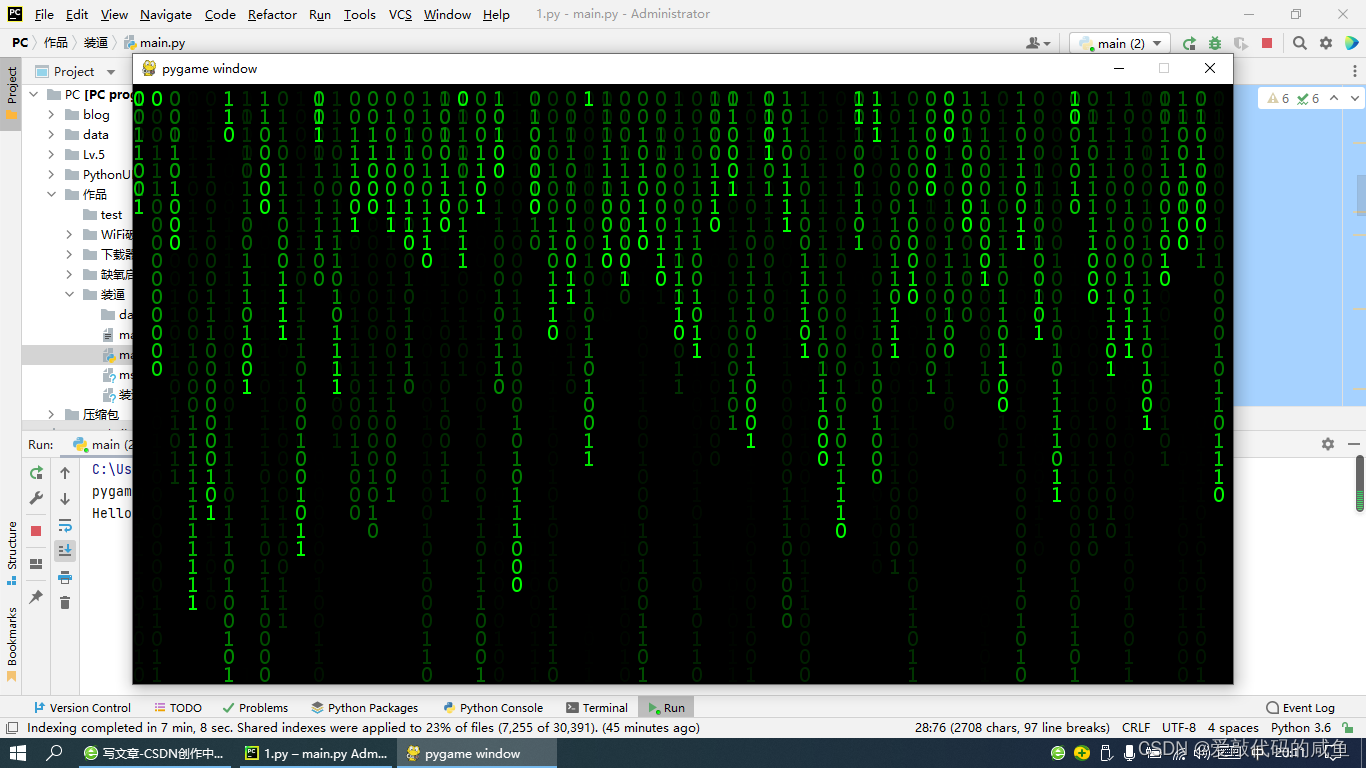The image size is (1366, 768).
Task: Expand the blog folder
Action: pyautogui.click(x=52, y=115)
